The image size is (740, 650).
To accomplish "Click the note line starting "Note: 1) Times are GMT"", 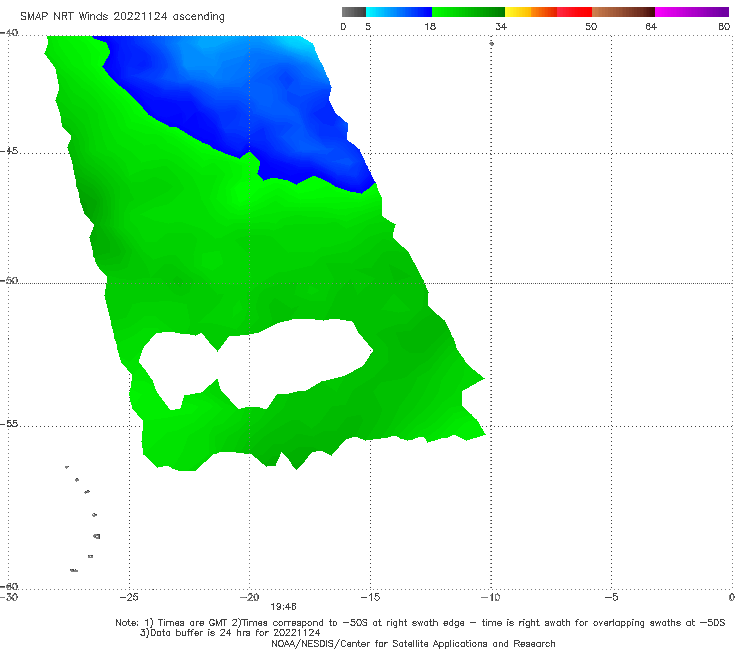I will click(x=420, y=623).
